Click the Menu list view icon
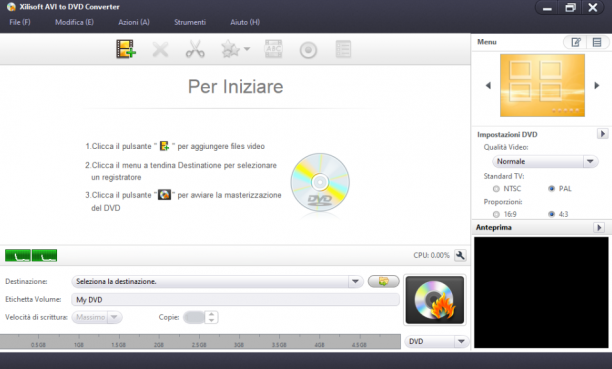The height and width of the screenshot is (369, 612). (597, 42)
